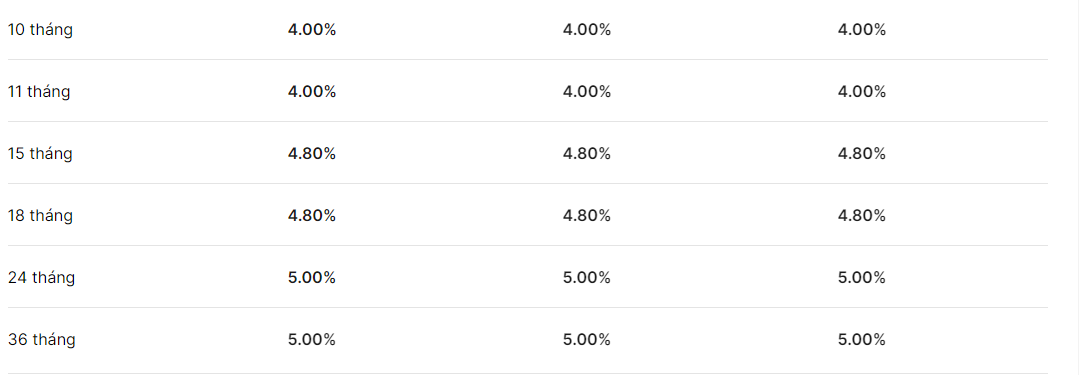The image size is (1079, 375).
Task: Select the "11 tháng" row label
Action: (39, 92)
